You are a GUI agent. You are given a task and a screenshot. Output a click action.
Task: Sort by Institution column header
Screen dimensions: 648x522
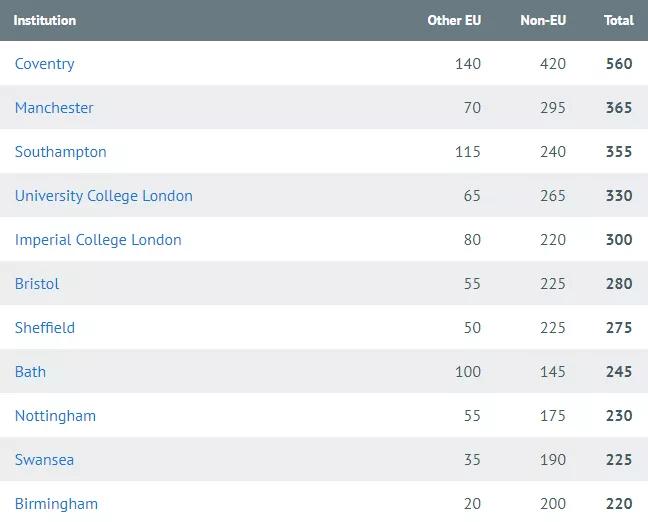pos(45,20)
